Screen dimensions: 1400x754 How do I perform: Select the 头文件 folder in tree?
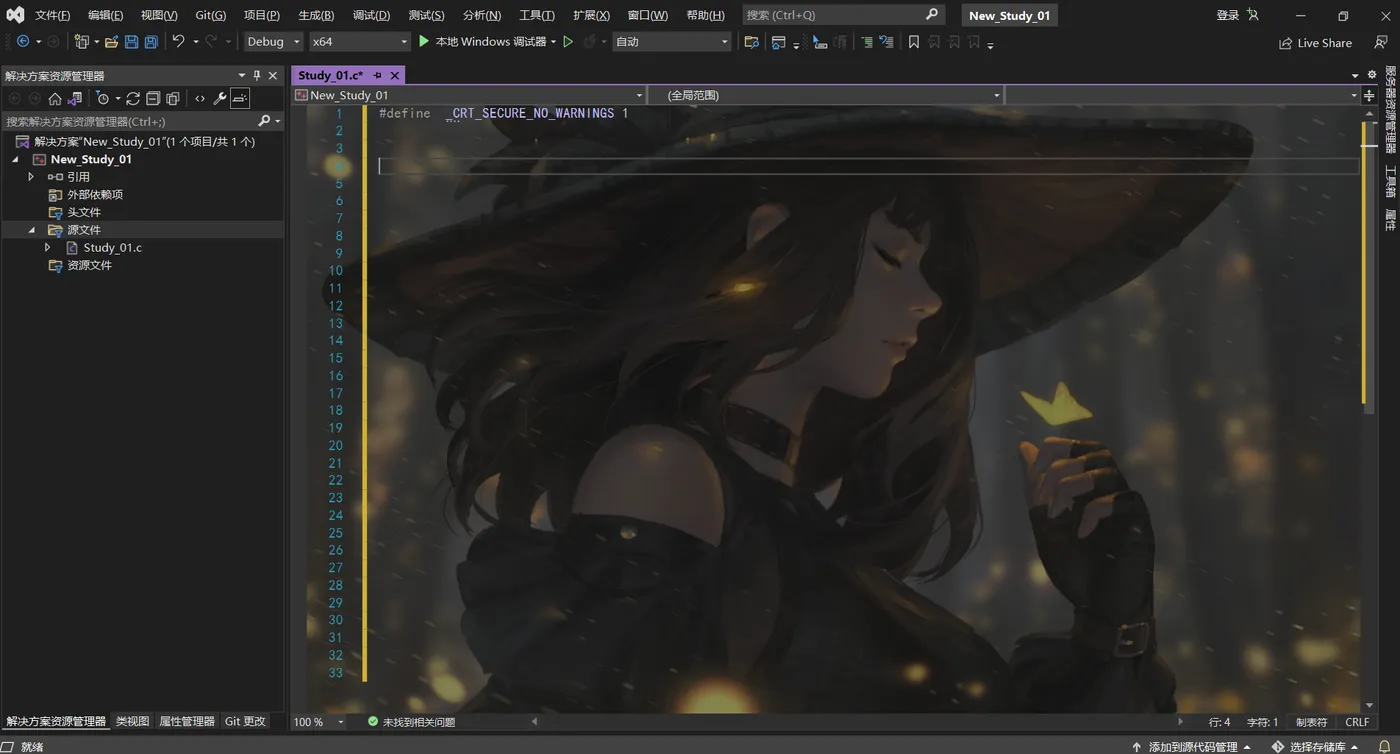[84, 212]
